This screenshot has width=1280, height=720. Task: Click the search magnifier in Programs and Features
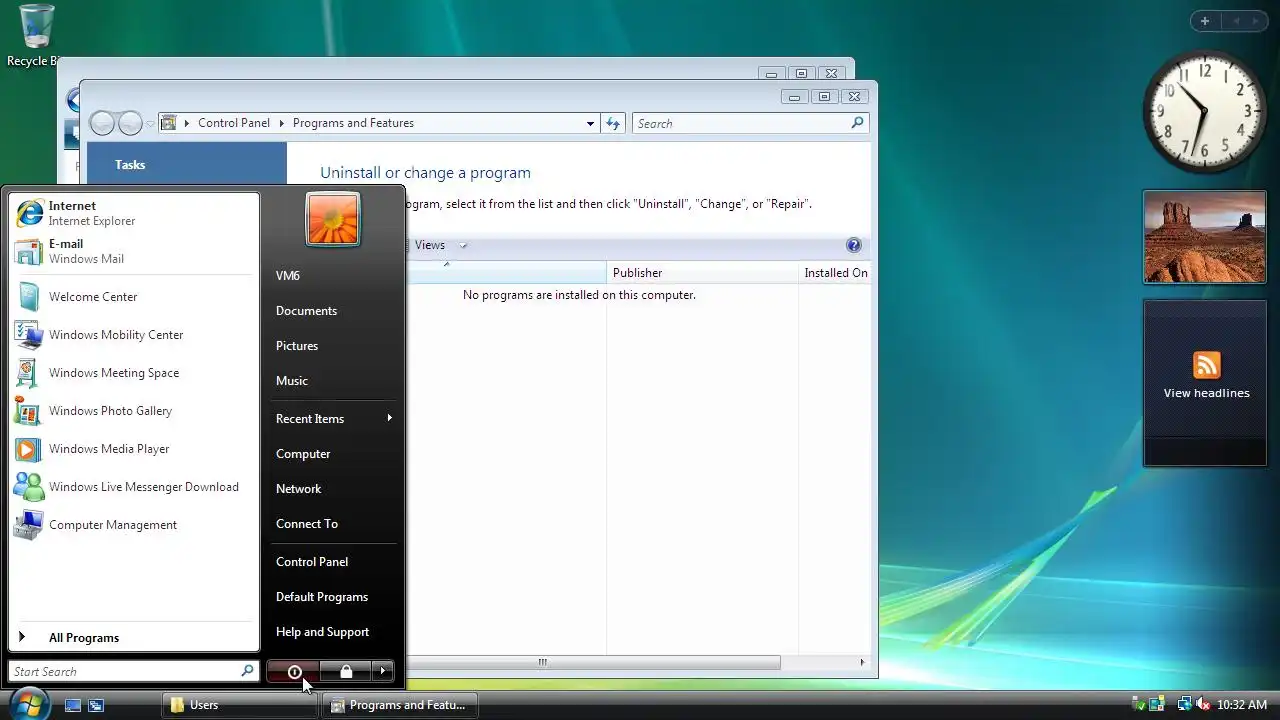(x=857, y=123)
